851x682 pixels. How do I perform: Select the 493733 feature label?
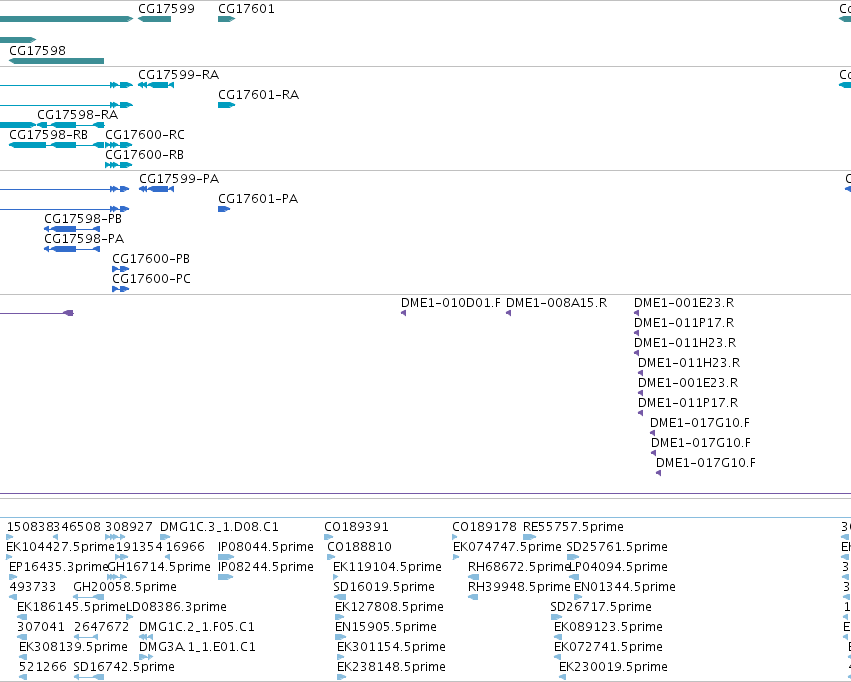[33, 587]
